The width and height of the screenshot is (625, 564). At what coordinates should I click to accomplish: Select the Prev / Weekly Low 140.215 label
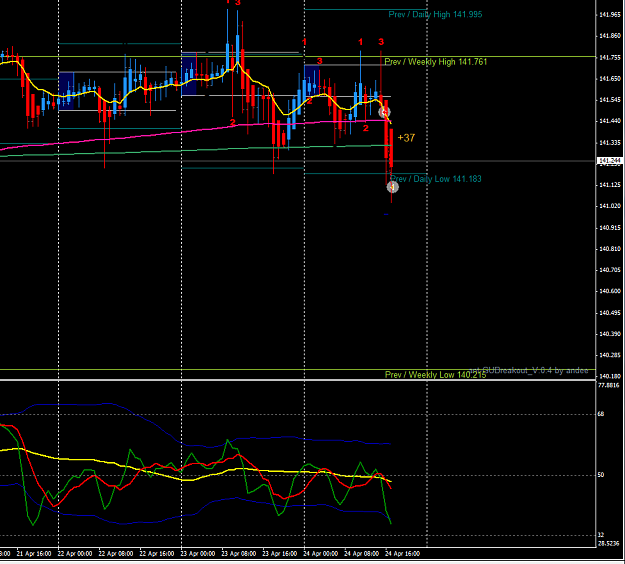(x=435, y=375)
